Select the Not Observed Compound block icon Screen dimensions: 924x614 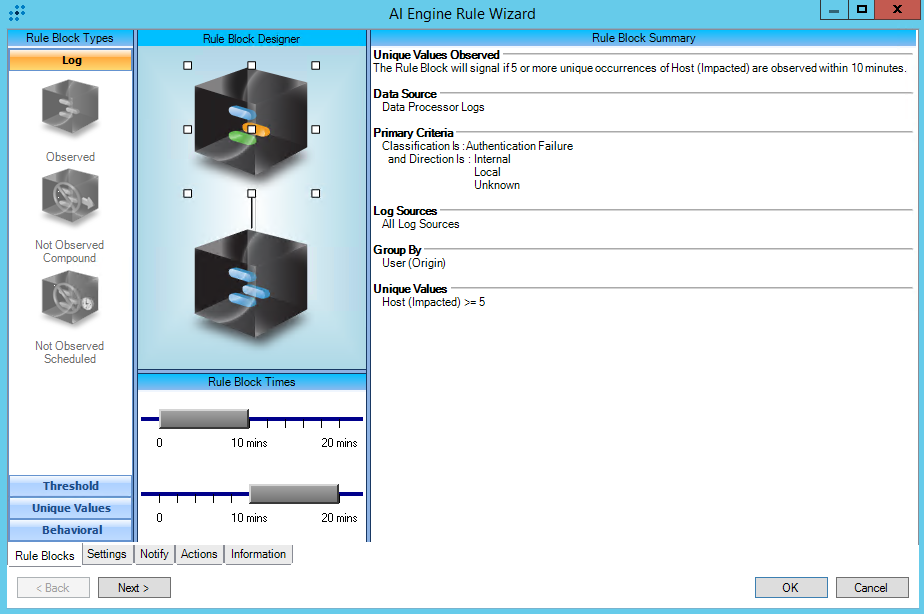click(70, 197)
